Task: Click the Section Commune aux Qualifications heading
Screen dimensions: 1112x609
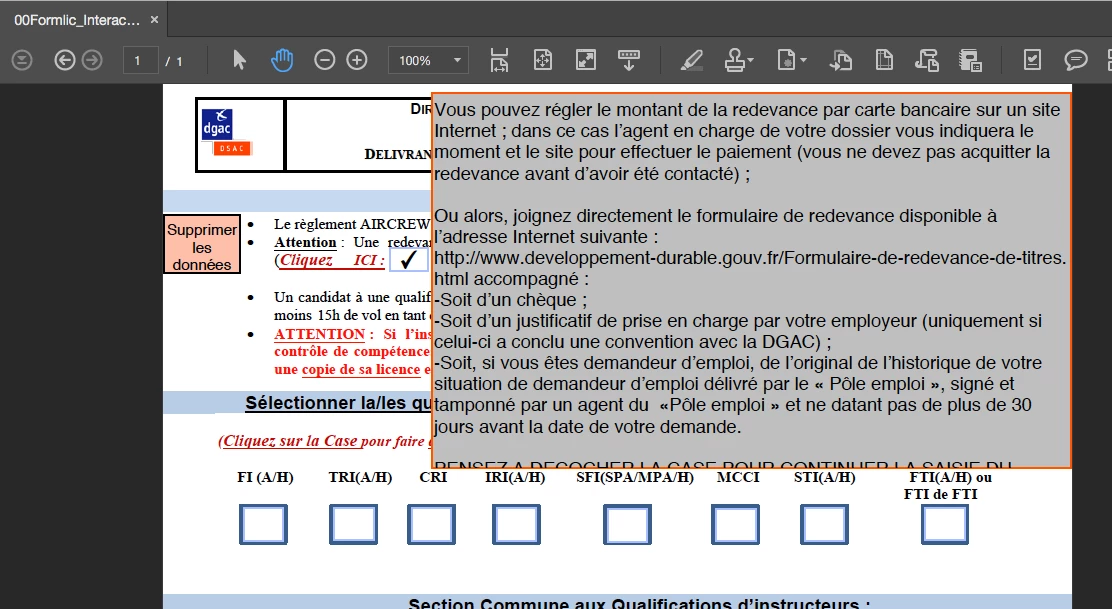Action: [639, 603]
